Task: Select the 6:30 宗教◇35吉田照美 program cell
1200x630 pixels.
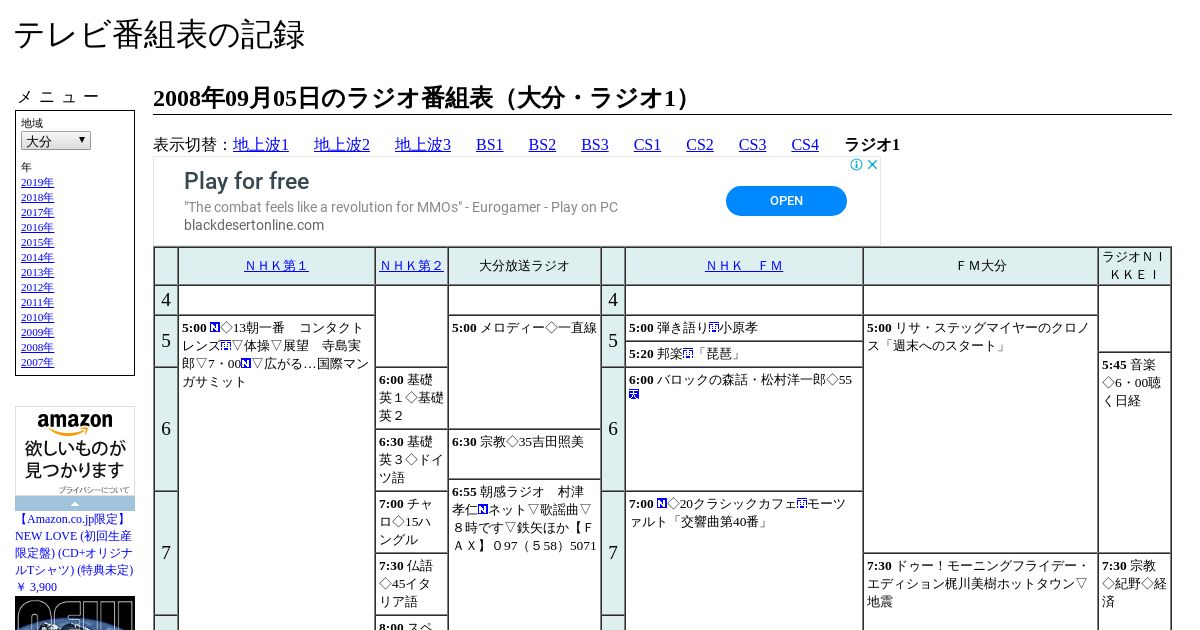Action: pyautogui.click(x=524, y=454)
